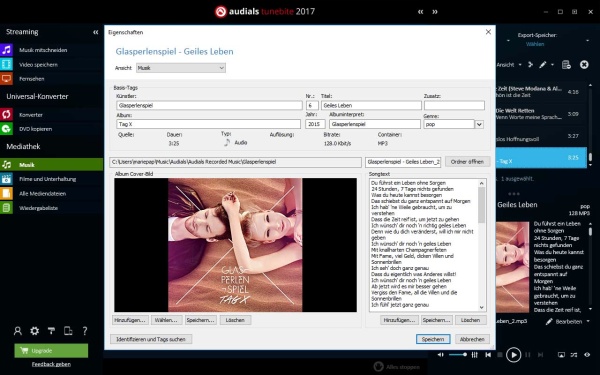Expand the Genre dropdown arrow
600x375 pixels.
click(479, 124)
